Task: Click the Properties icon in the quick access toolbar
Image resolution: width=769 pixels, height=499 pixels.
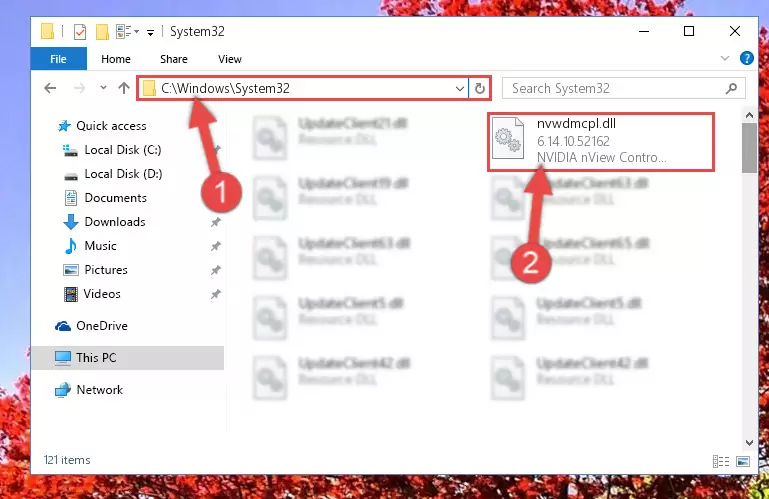Action: coord(79,32)
